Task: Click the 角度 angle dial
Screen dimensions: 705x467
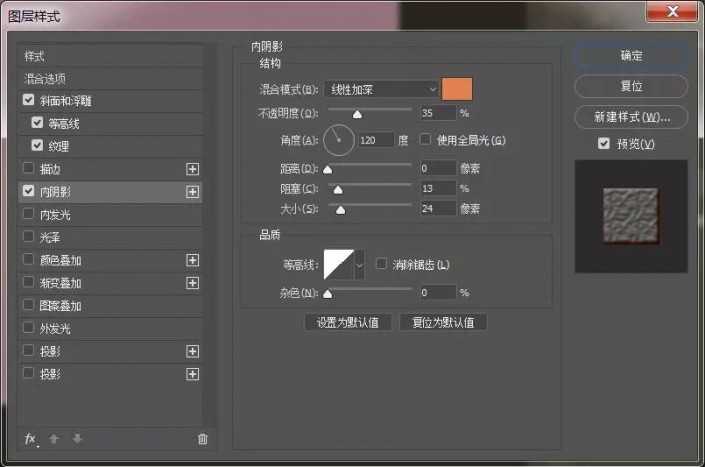Action: click(x=339, y=140)
